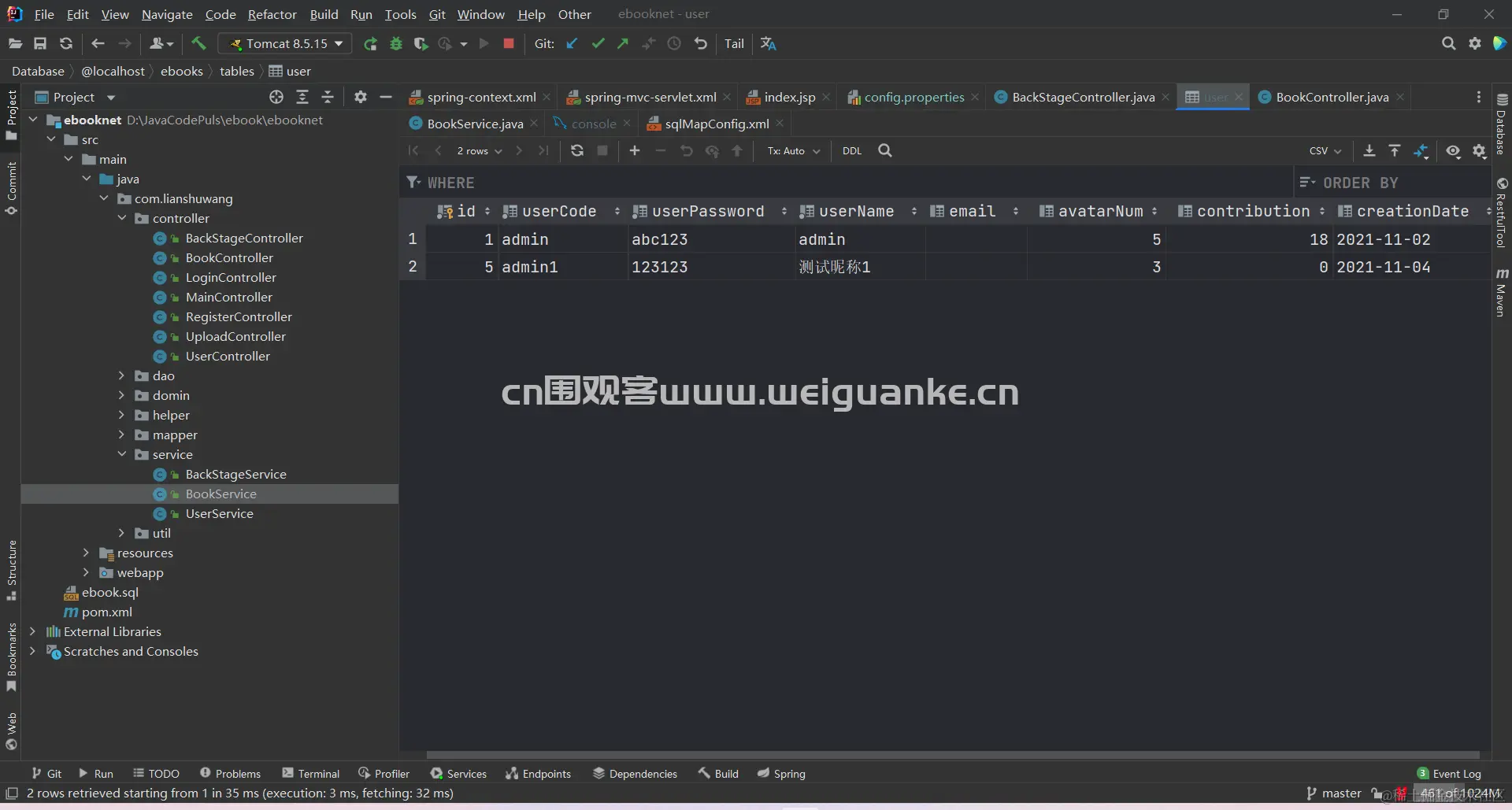Click the find magnifier in table toolbar
Screen dimensions: 1512x810
(885, 150)
